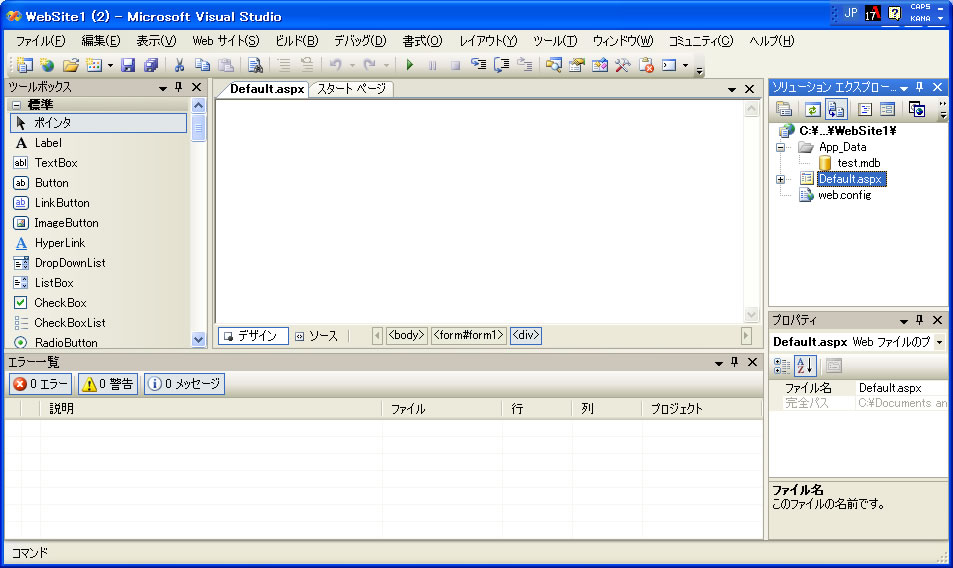
Task: Collapse the 標準 toolbox group
Action: (x=16, y=105)
